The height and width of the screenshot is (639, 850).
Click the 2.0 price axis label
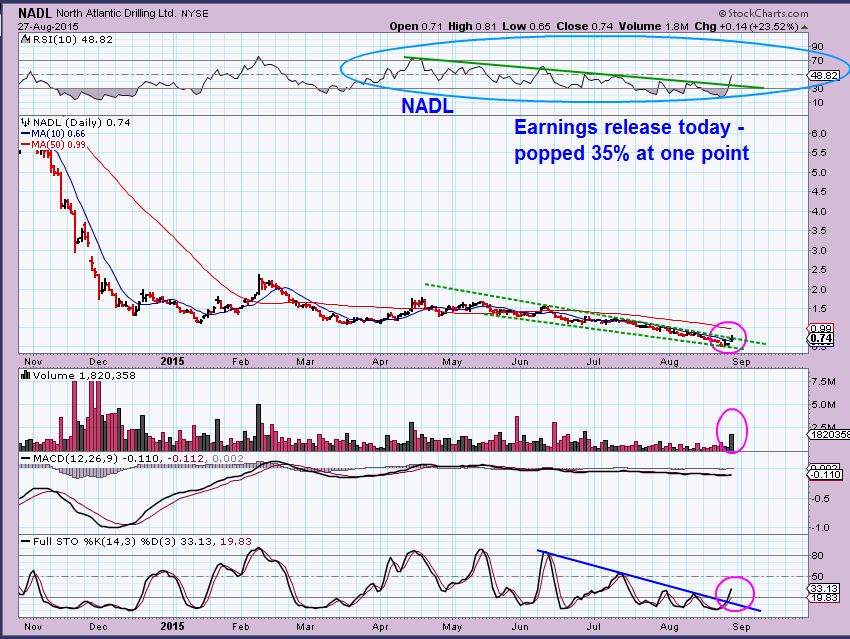coord(819,289)
